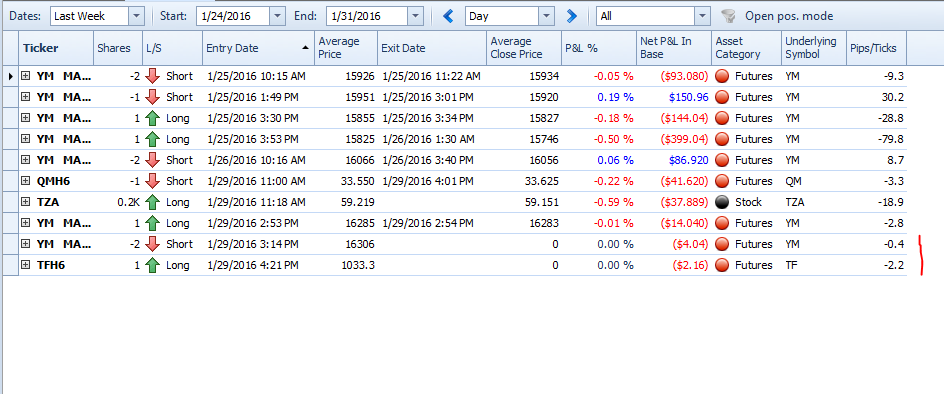Open the Dates 'Last Week' dropdown
The height and width of the screenshot is (394, 944).
click(137, 16)
